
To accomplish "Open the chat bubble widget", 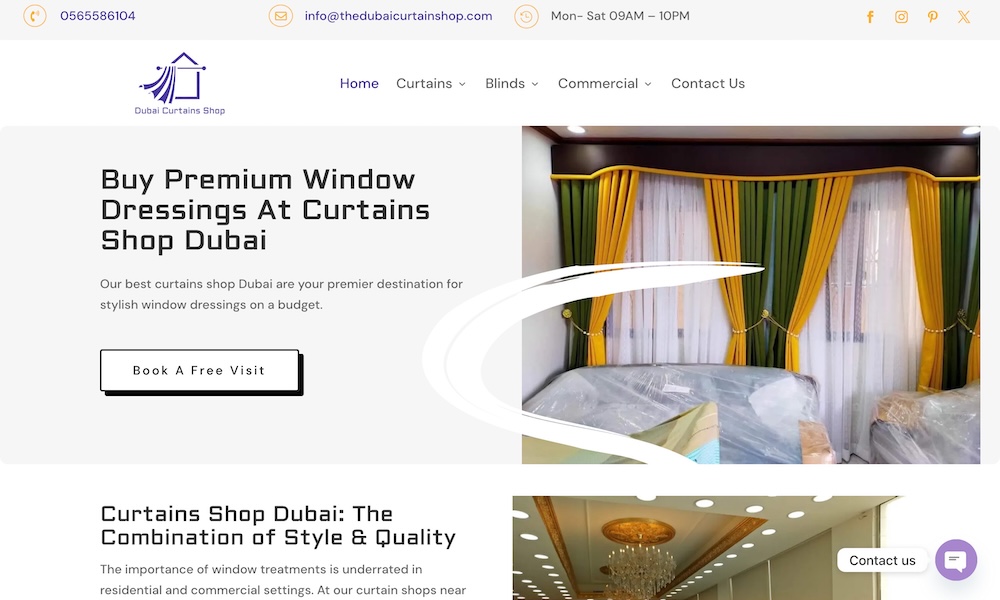I will click(956, 560).
